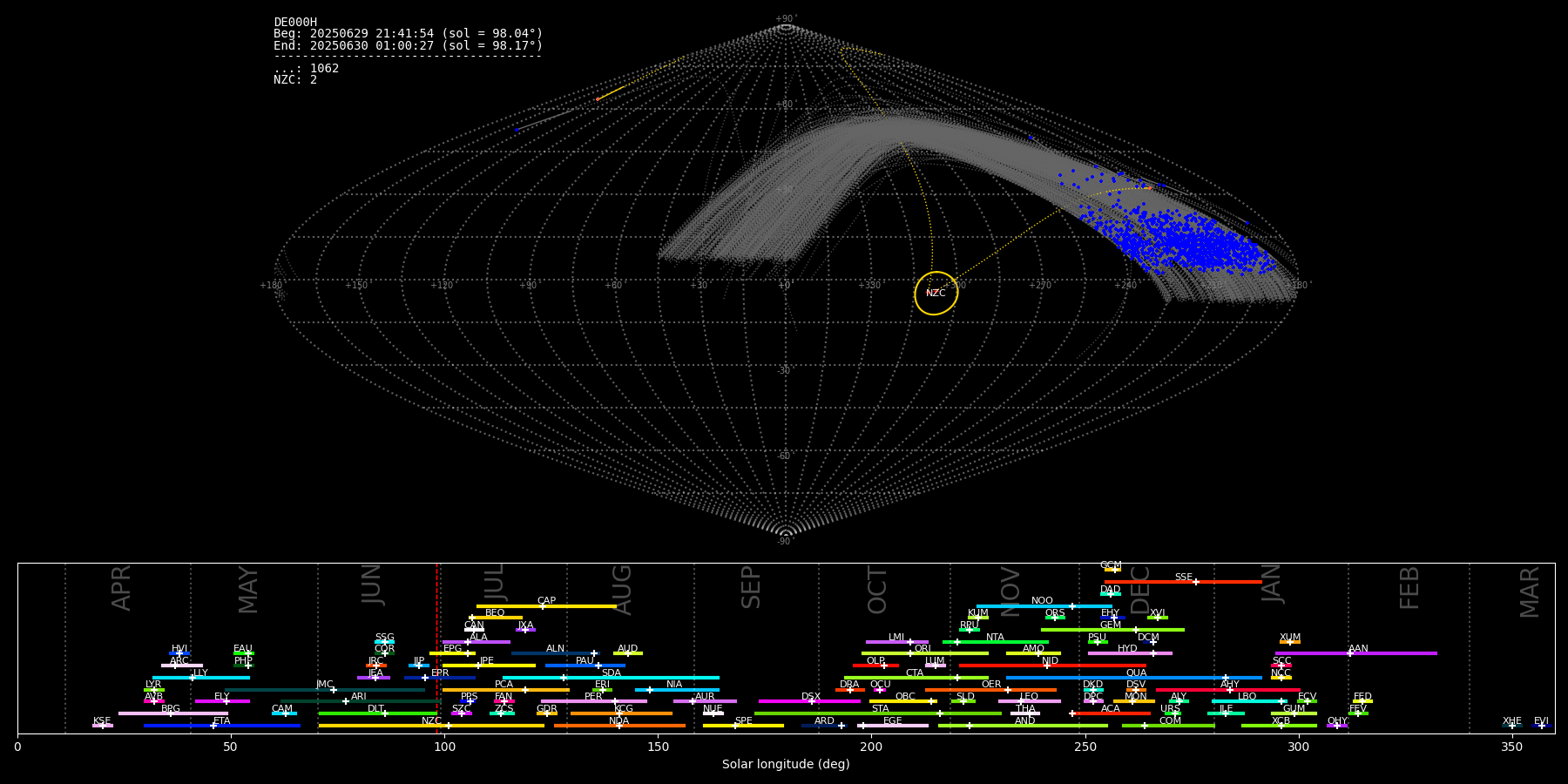Click the APR month label
Viewport: 1568px width, 784px height.
click(122, 588)
